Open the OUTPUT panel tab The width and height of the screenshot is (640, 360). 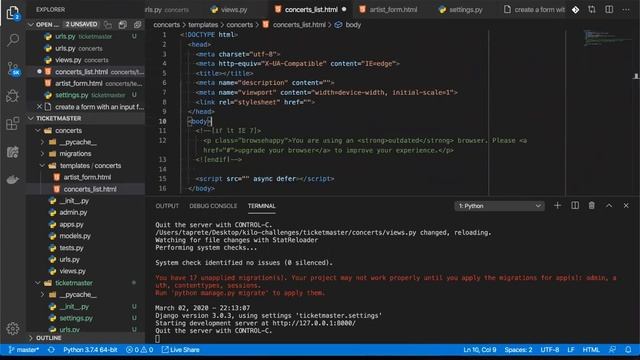click(167, 206)
